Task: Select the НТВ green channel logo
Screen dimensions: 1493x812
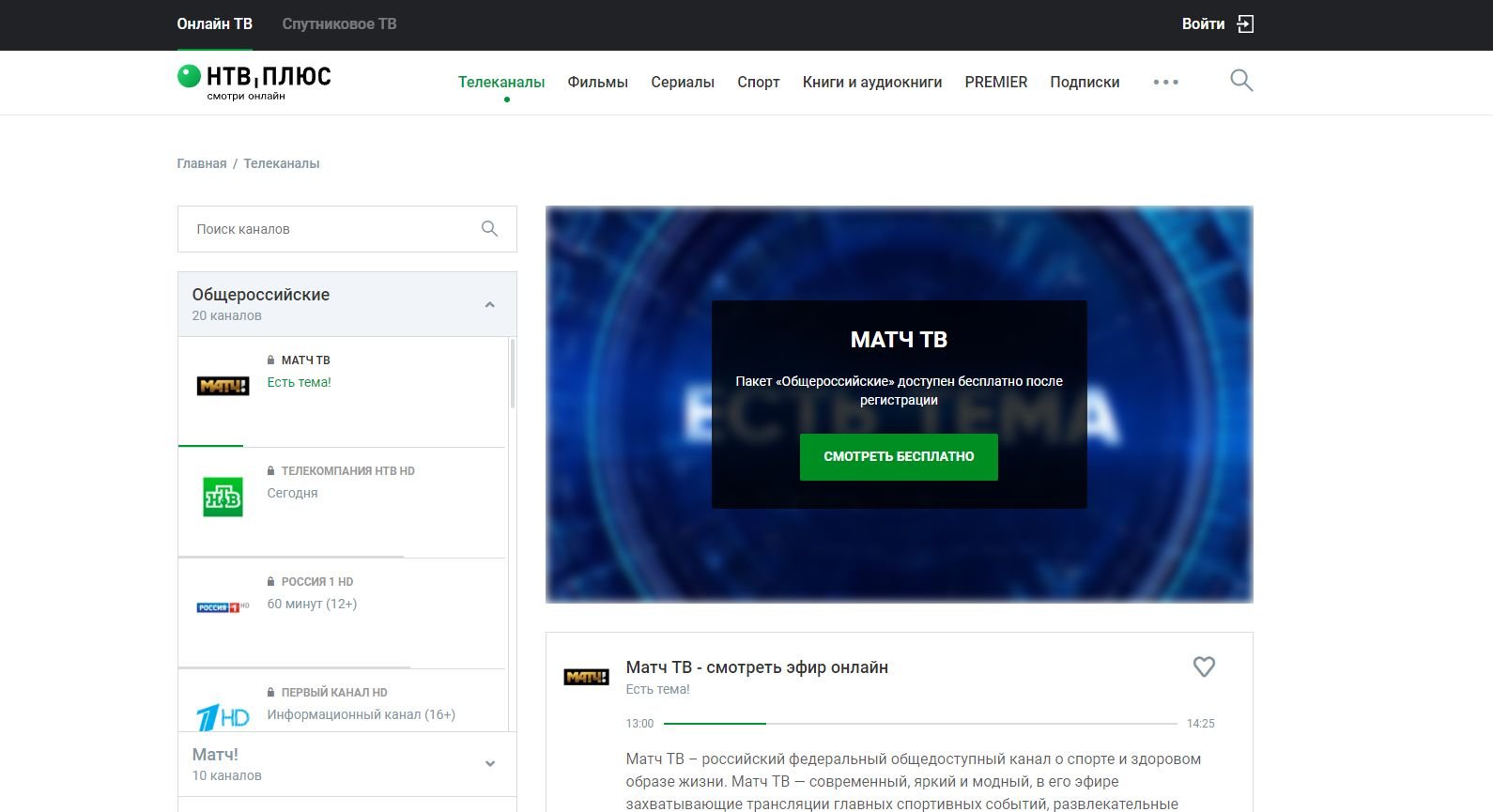Action: 223,497
